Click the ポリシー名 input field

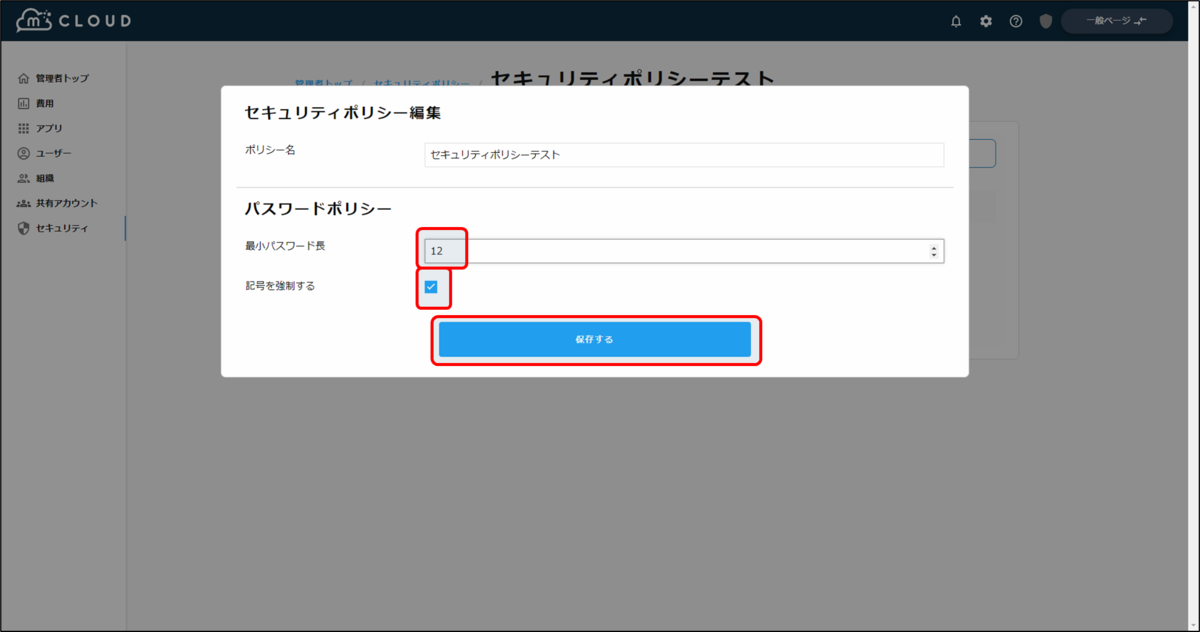pos(683,155)
